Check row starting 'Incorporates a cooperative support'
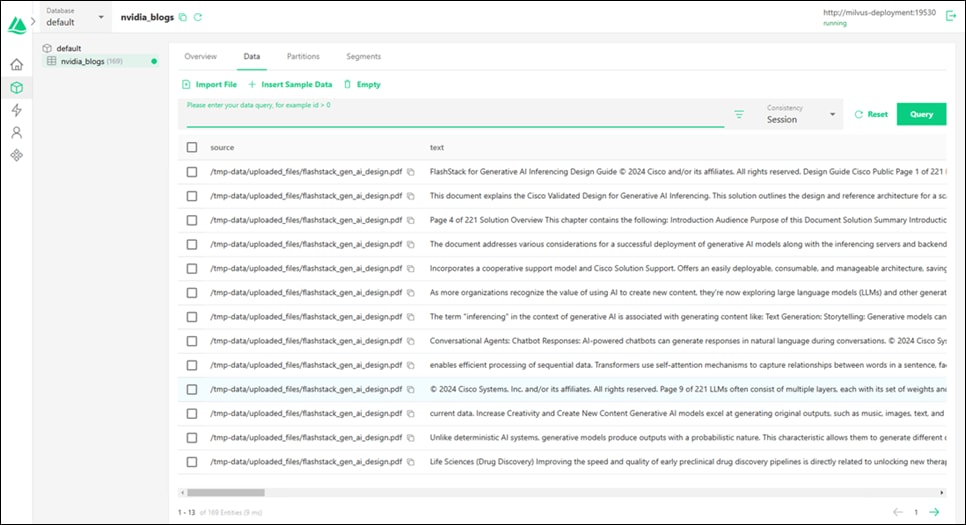Image resolution: width=966 pixels, height=525 pixels. [x=192, y=269]
